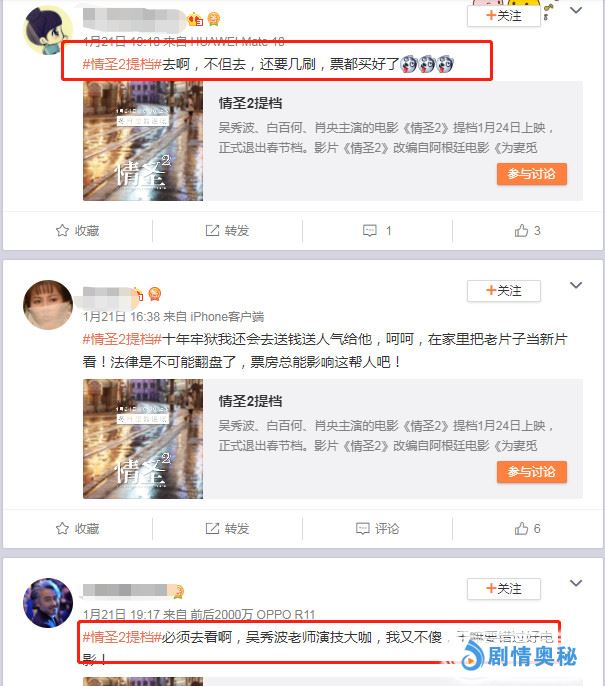Follow third poster with +关注 button
The height and width of the screenshot is (686, 605).
click(x=504, y=589)
